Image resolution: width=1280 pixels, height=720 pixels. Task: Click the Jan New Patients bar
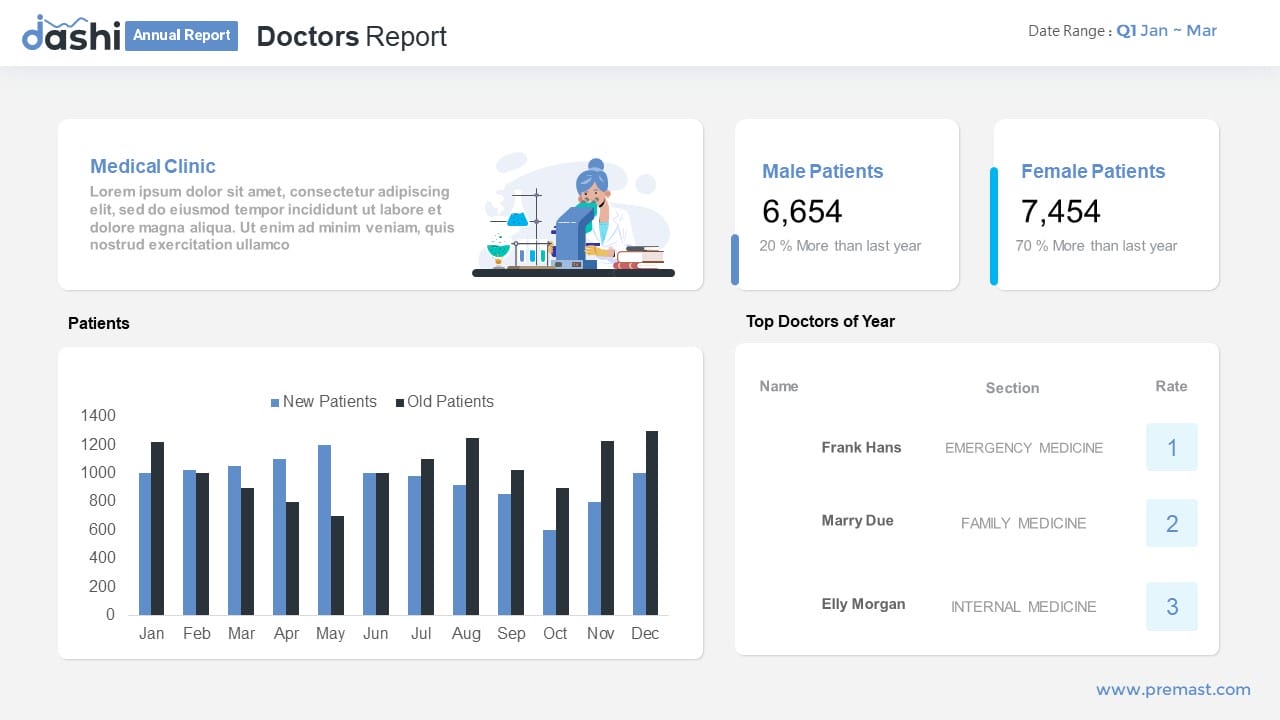(x=145, y=543)
